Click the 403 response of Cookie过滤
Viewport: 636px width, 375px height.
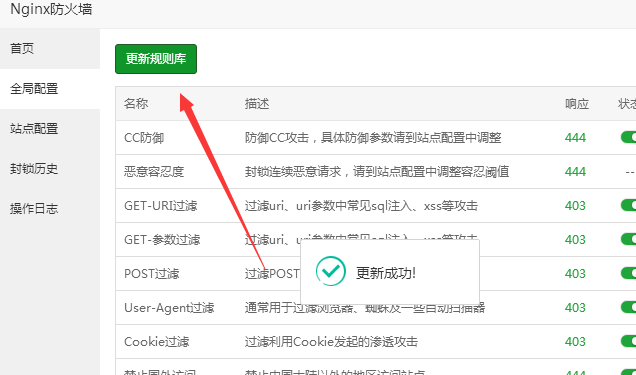pos(575,342)
